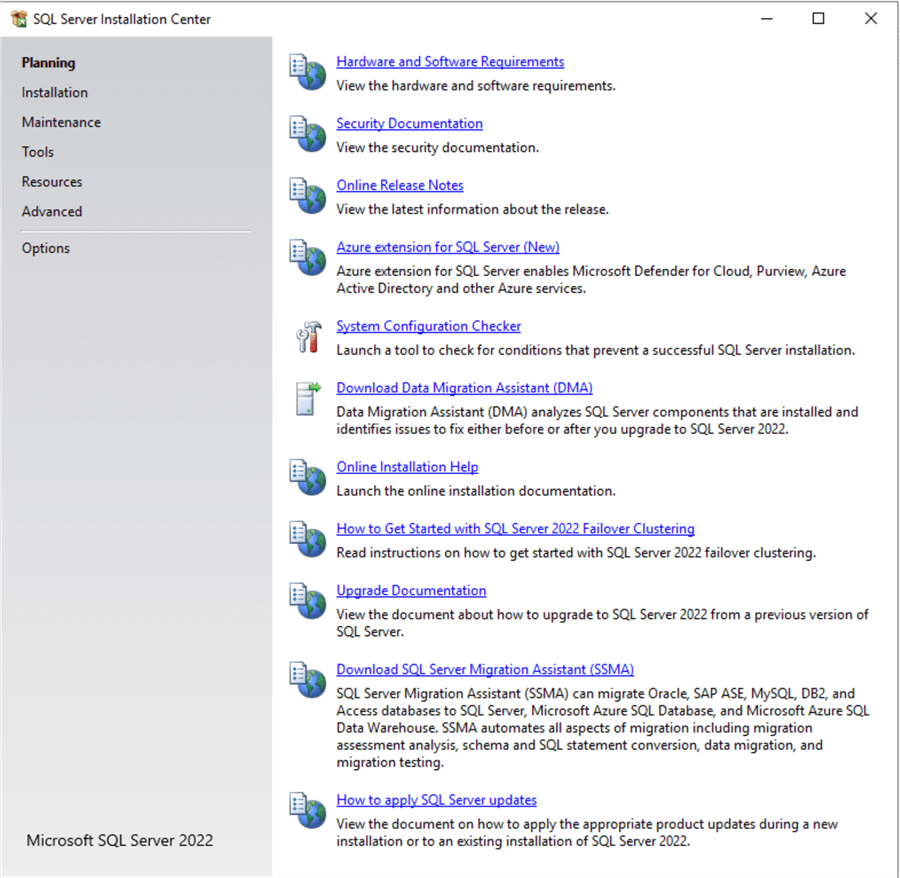Click the Microsoft SQL Server 2022 label
900x878 pixels.
tap(119, 840)
